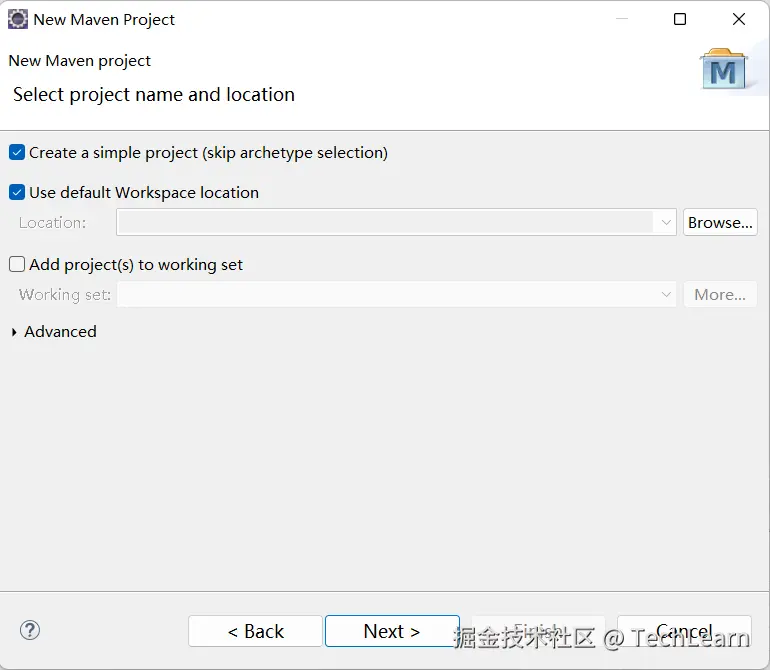Go to the previous page with Back
The height and width of the screenshot is (670, 770).
pyautogui.click(x=255, y=631)
